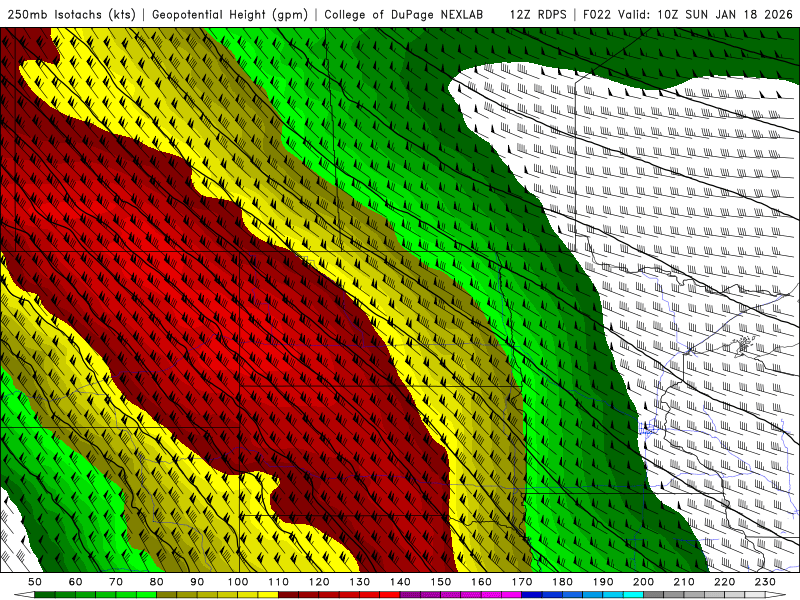Select the dark gray swatch starting at 200
This screenshot has height=600, width=800.
pos(654,595)
